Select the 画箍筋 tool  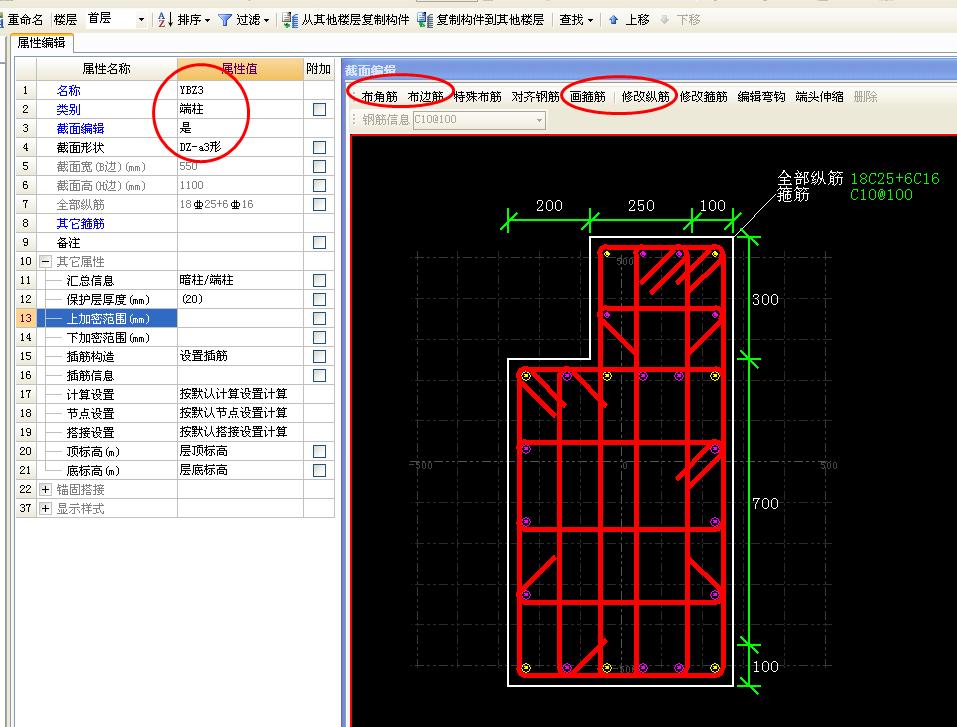[588, 96]
